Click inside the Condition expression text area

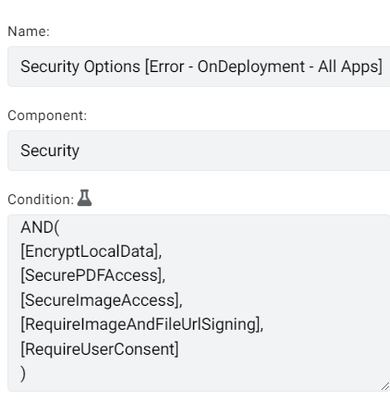(199, 303)
